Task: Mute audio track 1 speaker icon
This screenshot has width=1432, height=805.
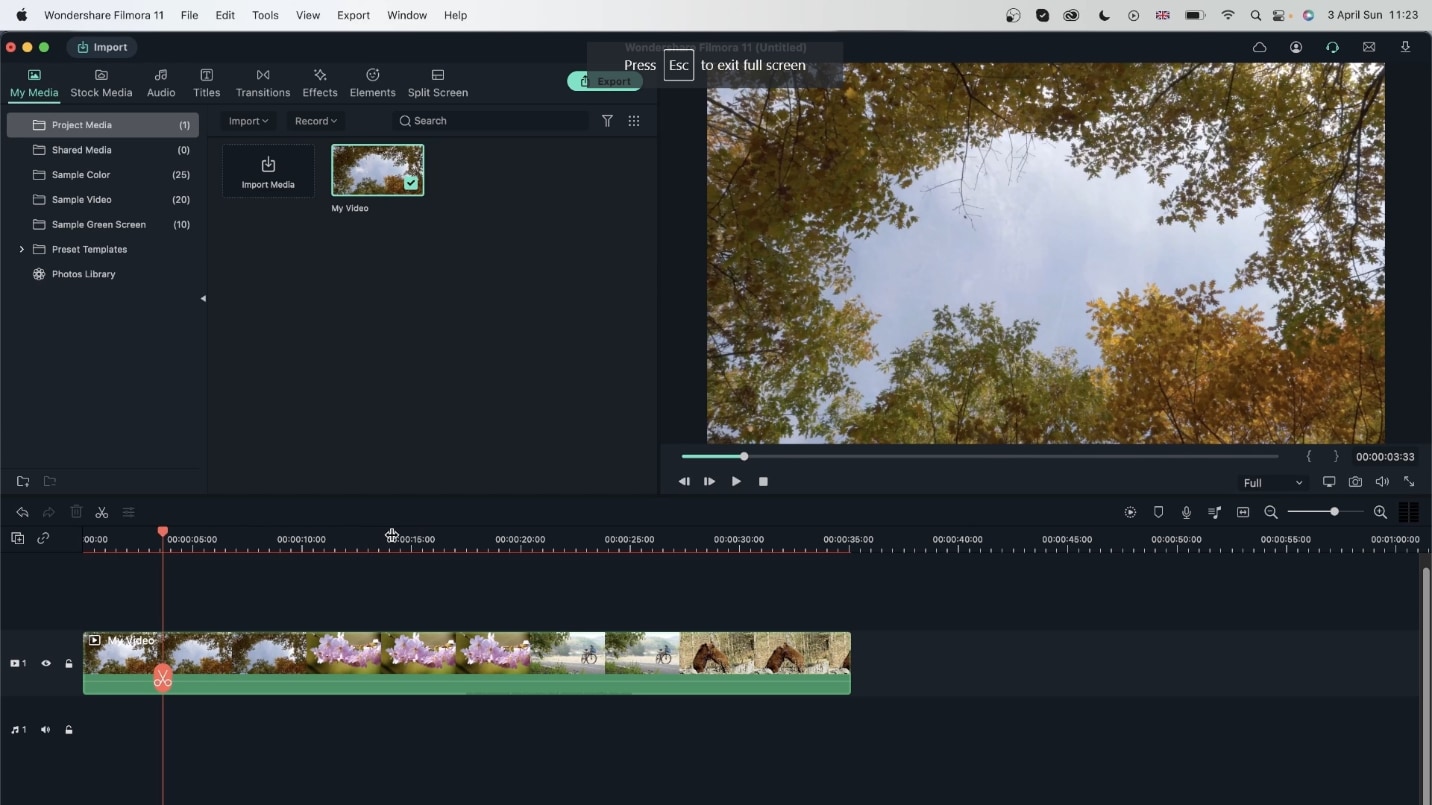Action: (45, 730)
